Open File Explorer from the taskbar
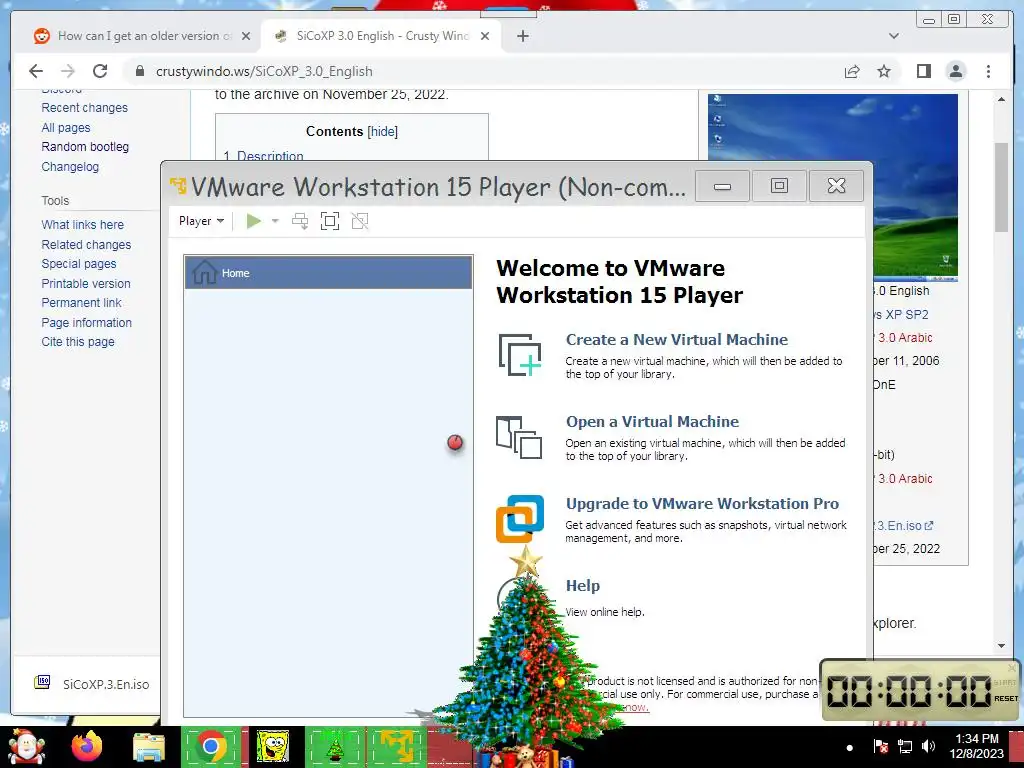The width and height of the screenshot is (1024, 768). pos(149,747)
